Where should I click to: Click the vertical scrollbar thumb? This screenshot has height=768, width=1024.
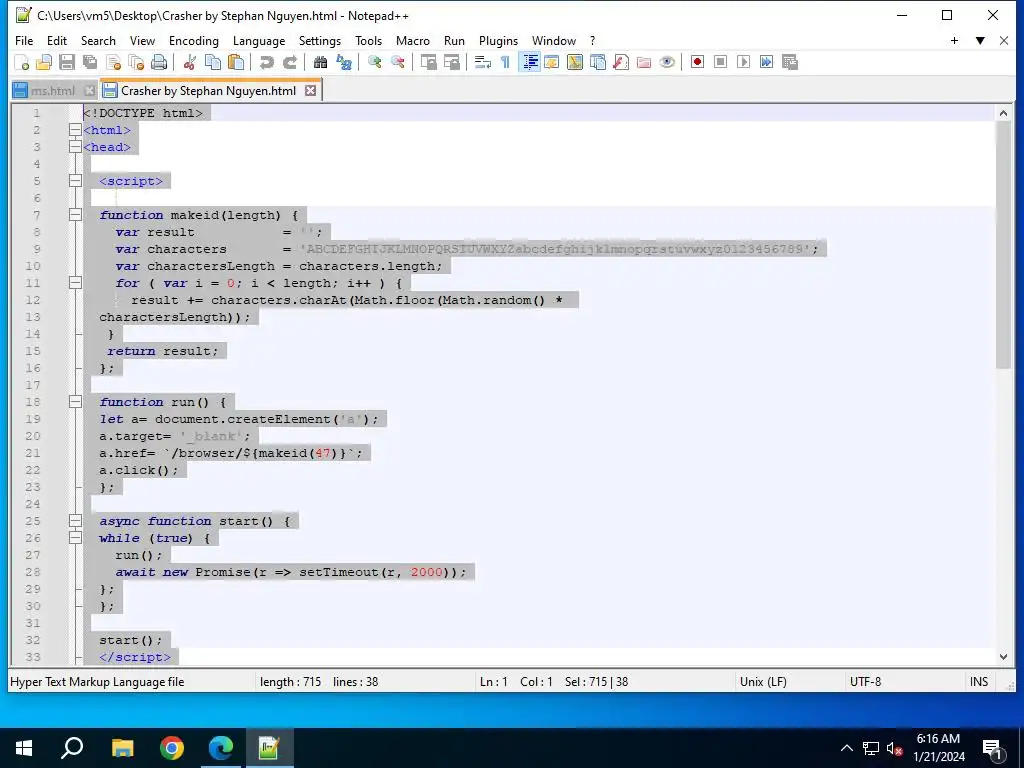(x=1003, y=245)
